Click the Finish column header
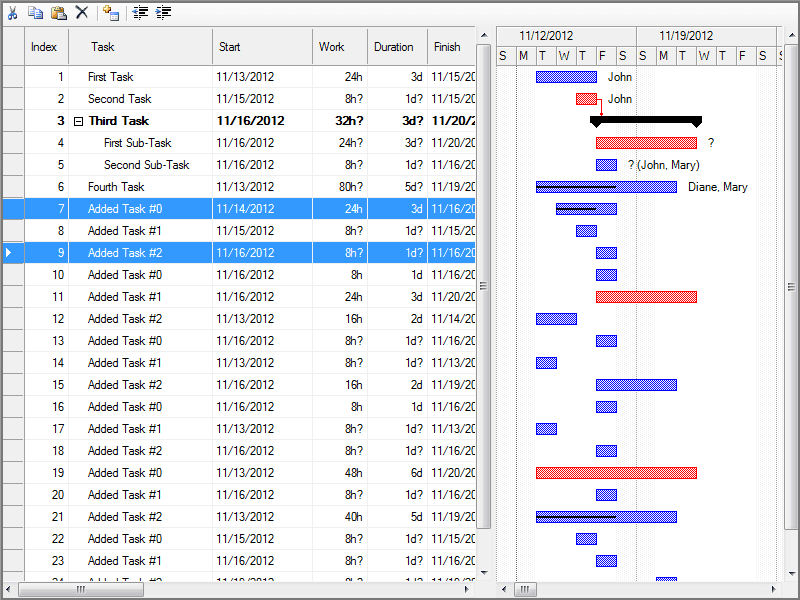The height and width of the screenshot is (600, 800). 452,47
